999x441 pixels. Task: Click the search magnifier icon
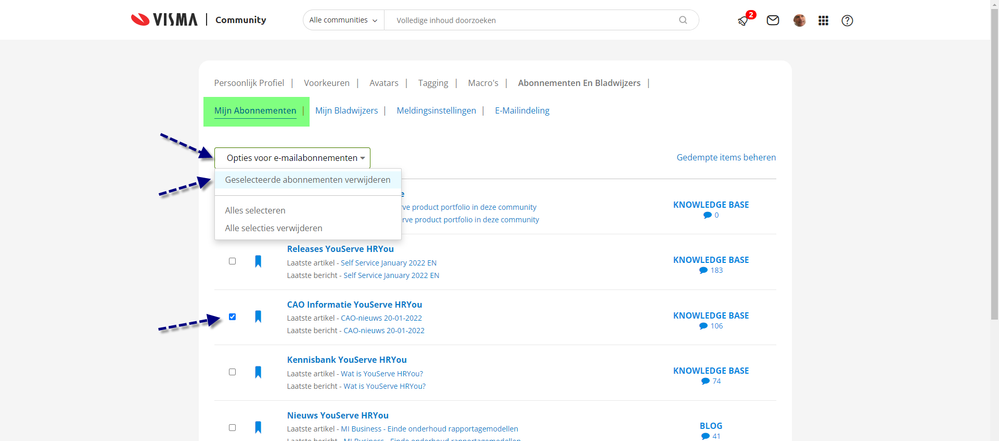[683, 20]
